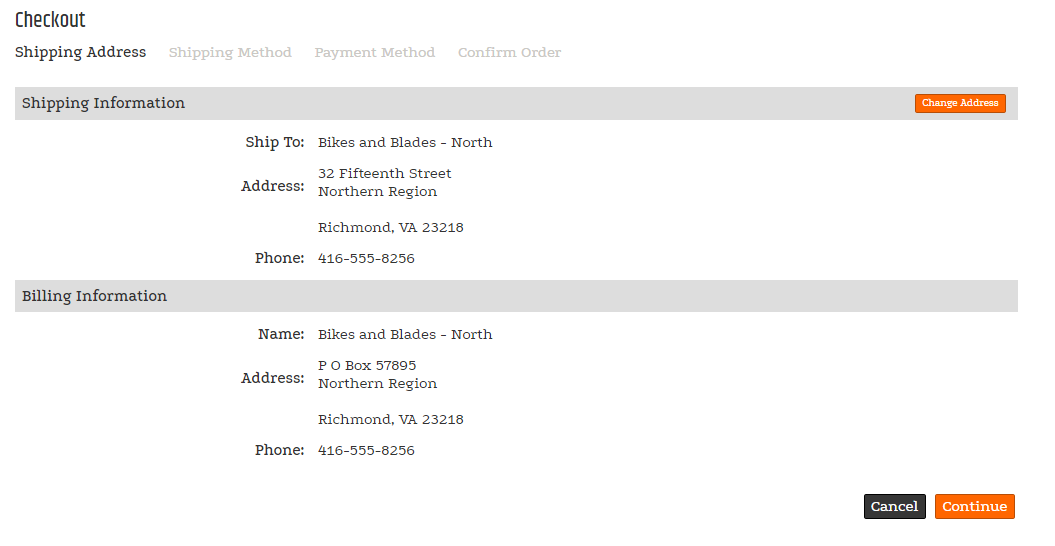The height and width of the screenshot is (546, 1055).
Task: Click Richmond, VA 23218 under Shipping Information
Action: [x=391, y=228]
